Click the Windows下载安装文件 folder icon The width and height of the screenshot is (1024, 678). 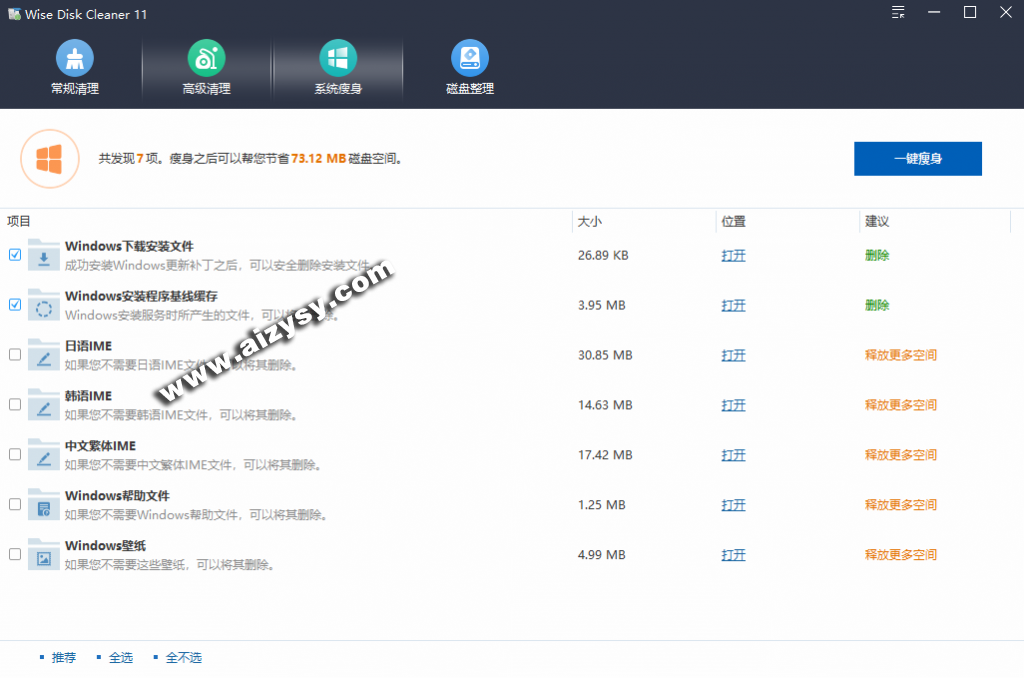tap(44, 256)
